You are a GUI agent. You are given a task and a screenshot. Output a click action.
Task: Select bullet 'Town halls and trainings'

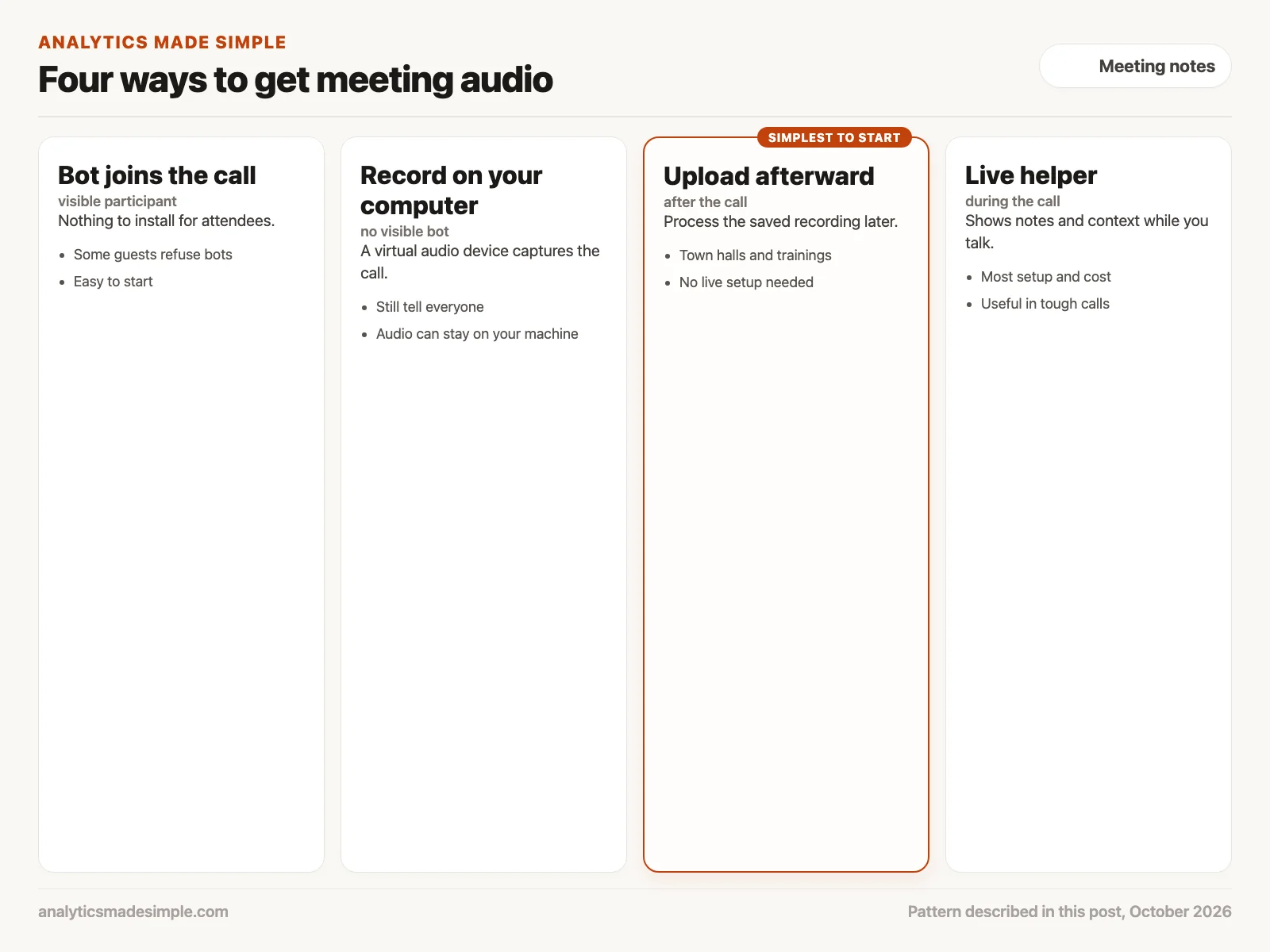(756, 255)
